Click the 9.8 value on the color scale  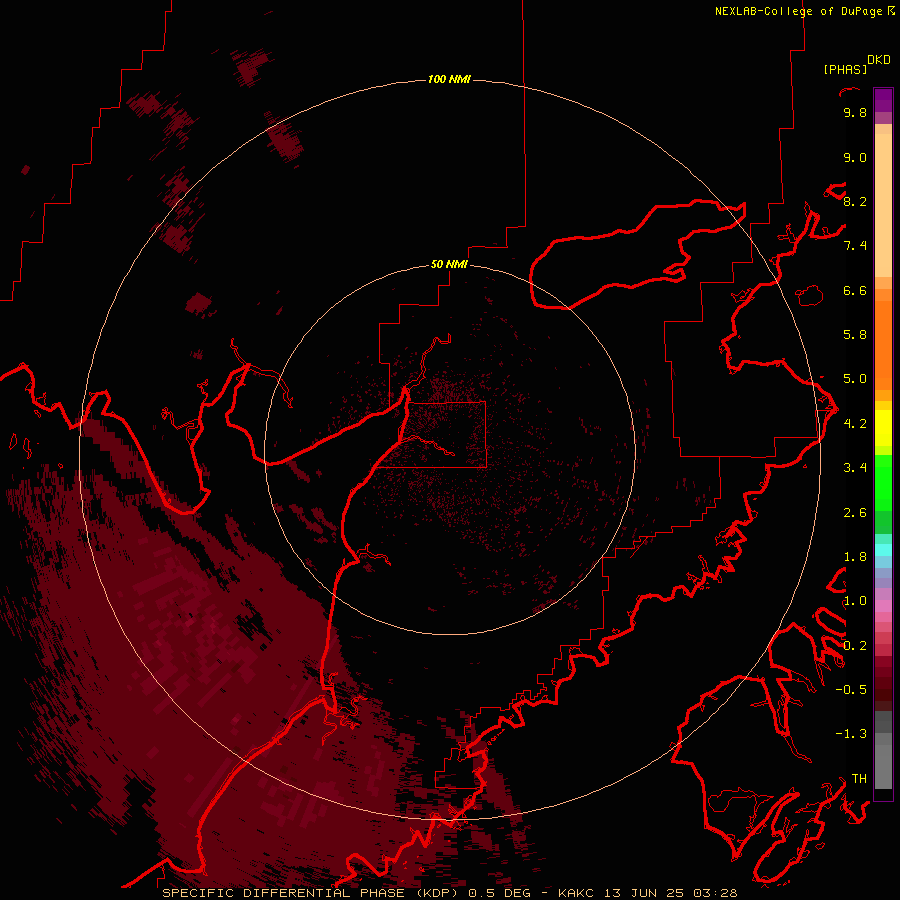[855, 112]
